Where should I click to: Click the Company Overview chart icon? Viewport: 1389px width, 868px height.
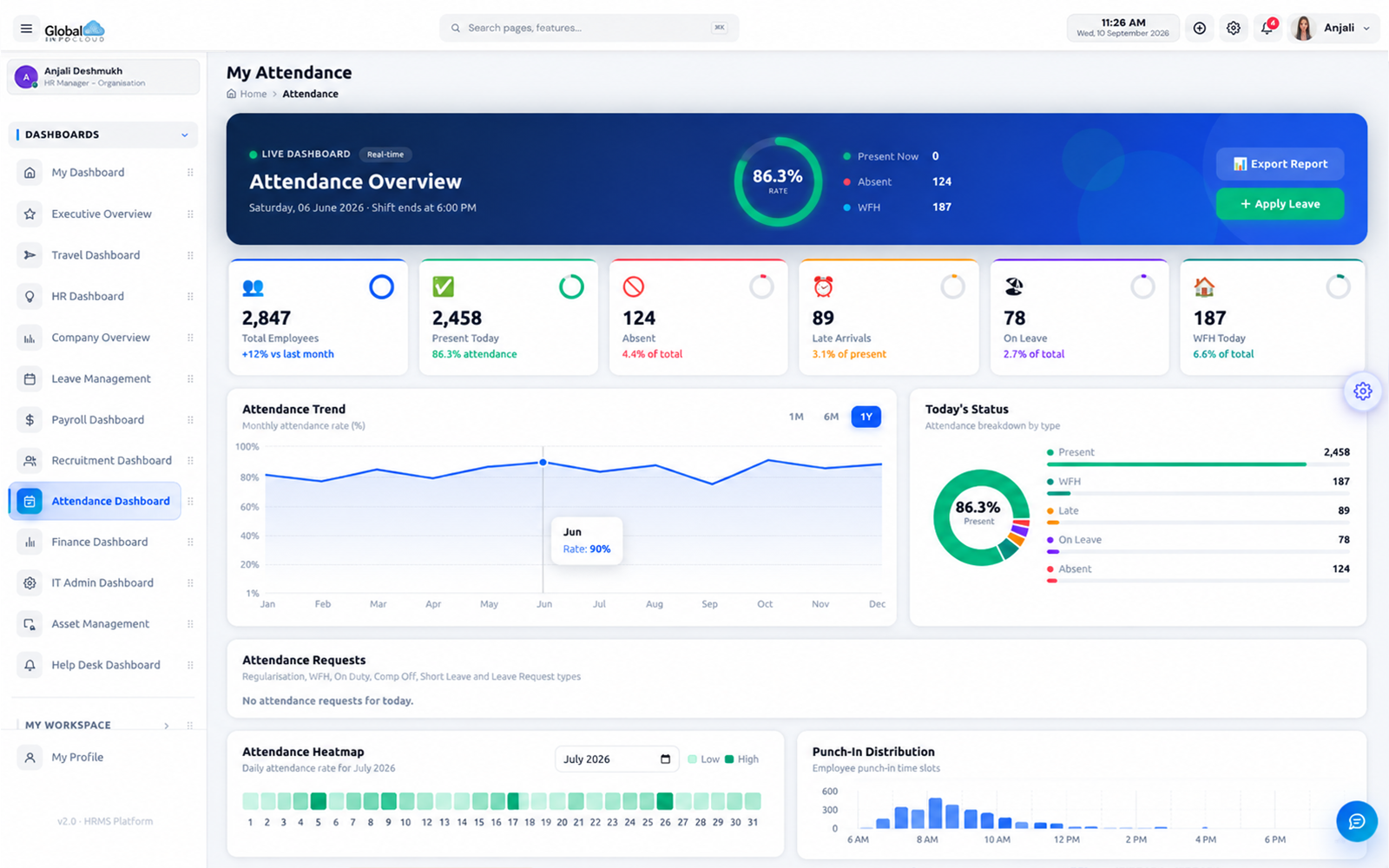30,338
